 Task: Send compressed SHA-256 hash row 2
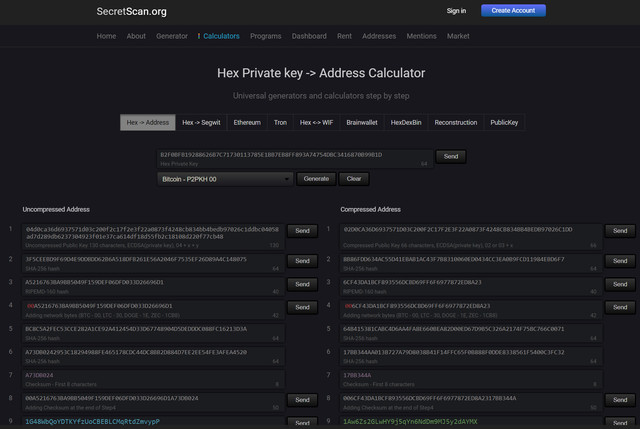620,261
